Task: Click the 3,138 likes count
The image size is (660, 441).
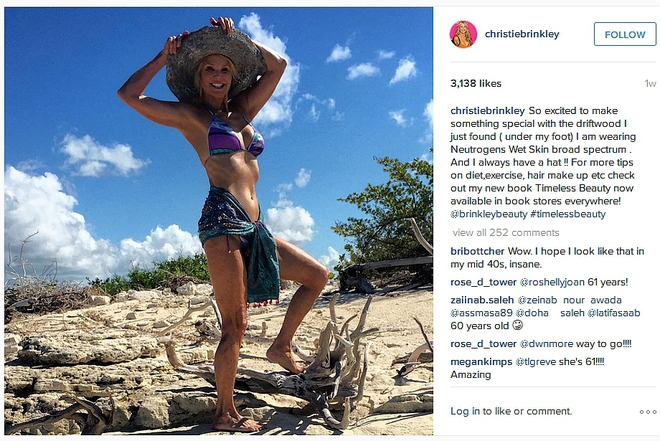Action: tap(476, 84)
